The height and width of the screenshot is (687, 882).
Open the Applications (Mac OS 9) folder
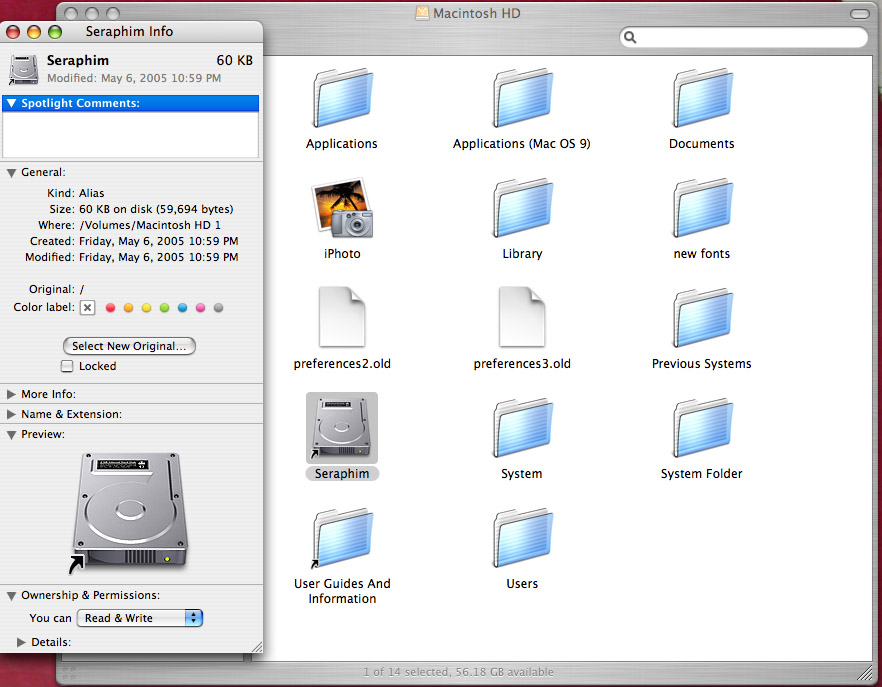tap(523, 98)
